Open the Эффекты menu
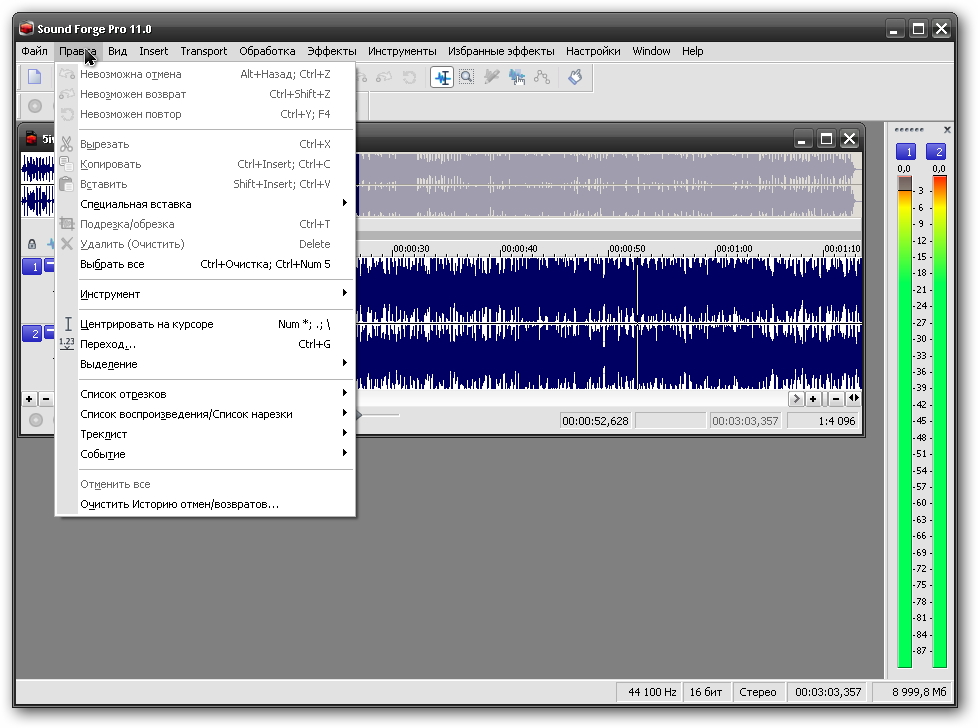 tap(331, 51)
